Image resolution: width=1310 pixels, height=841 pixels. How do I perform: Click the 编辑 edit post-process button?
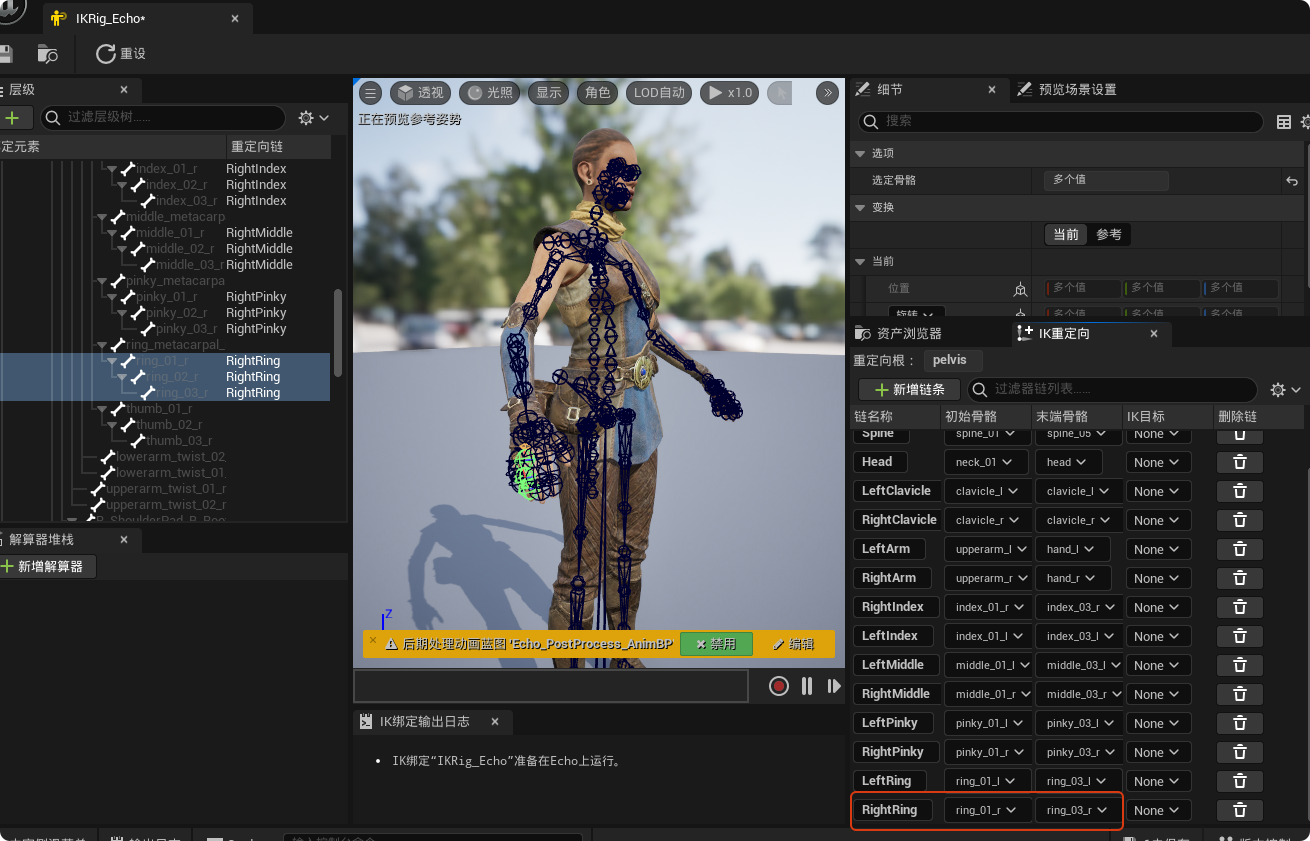[x=792, y=645]
